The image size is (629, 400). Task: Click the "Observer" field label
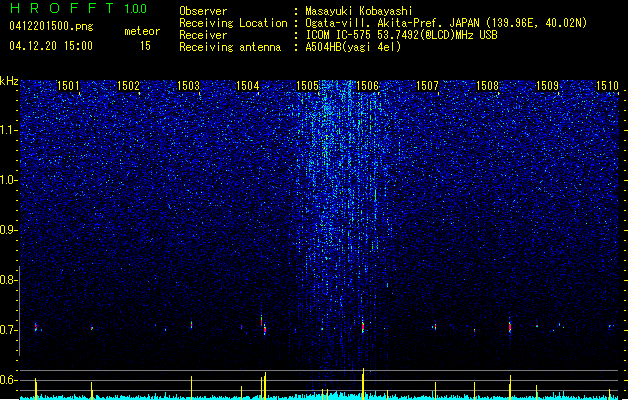point(203,11)
